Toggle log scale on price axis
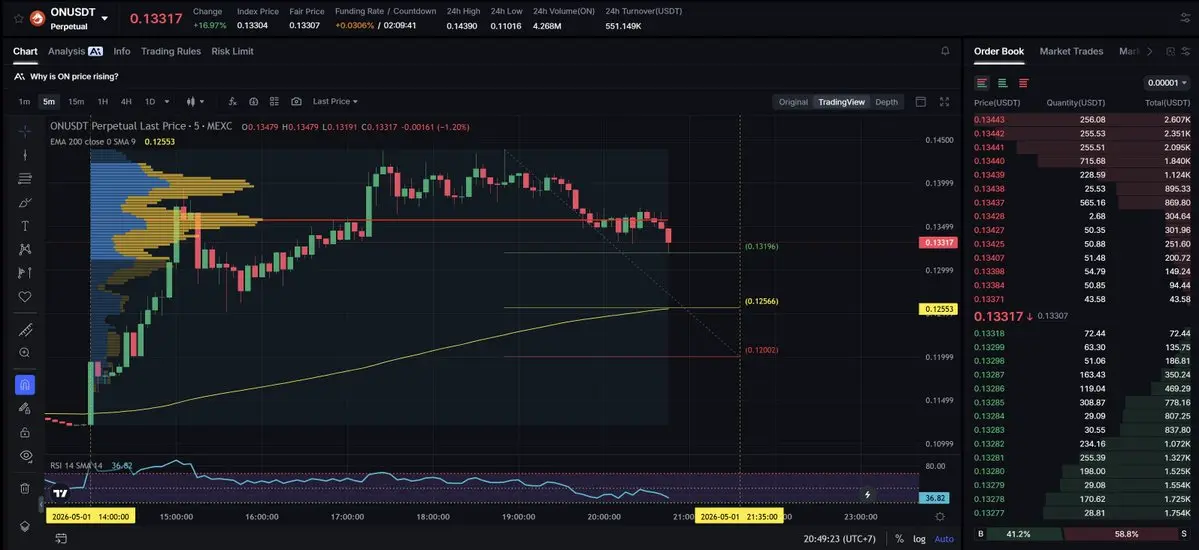 (919, 539)
